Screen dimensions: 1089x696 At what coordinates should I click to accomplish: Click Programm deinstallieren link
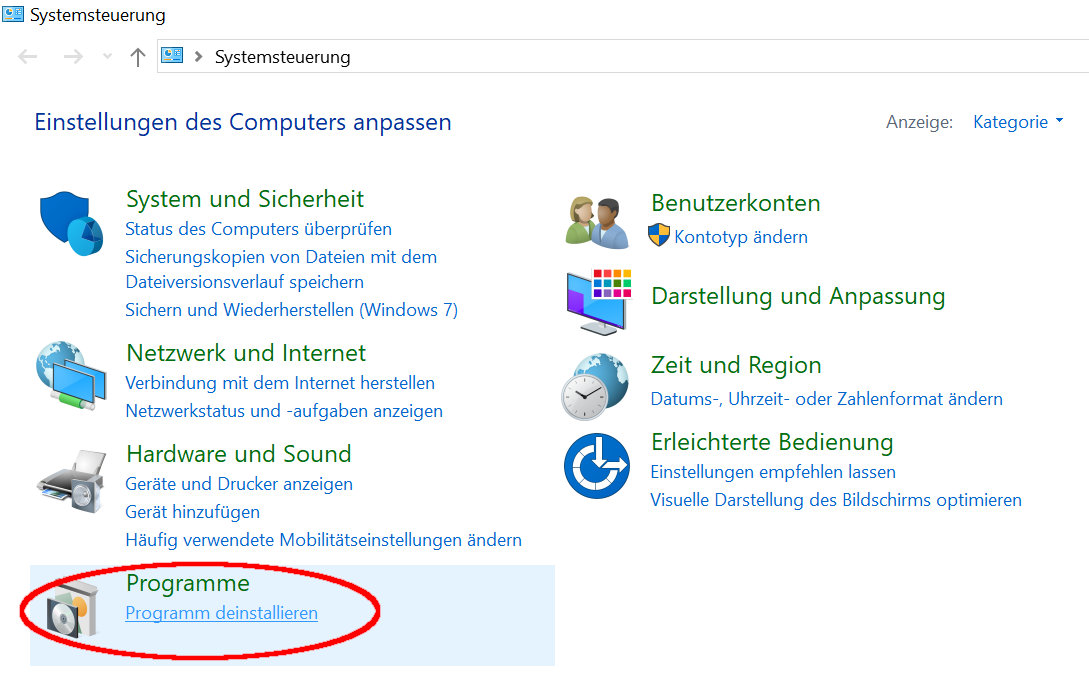(x=222, y=613)
